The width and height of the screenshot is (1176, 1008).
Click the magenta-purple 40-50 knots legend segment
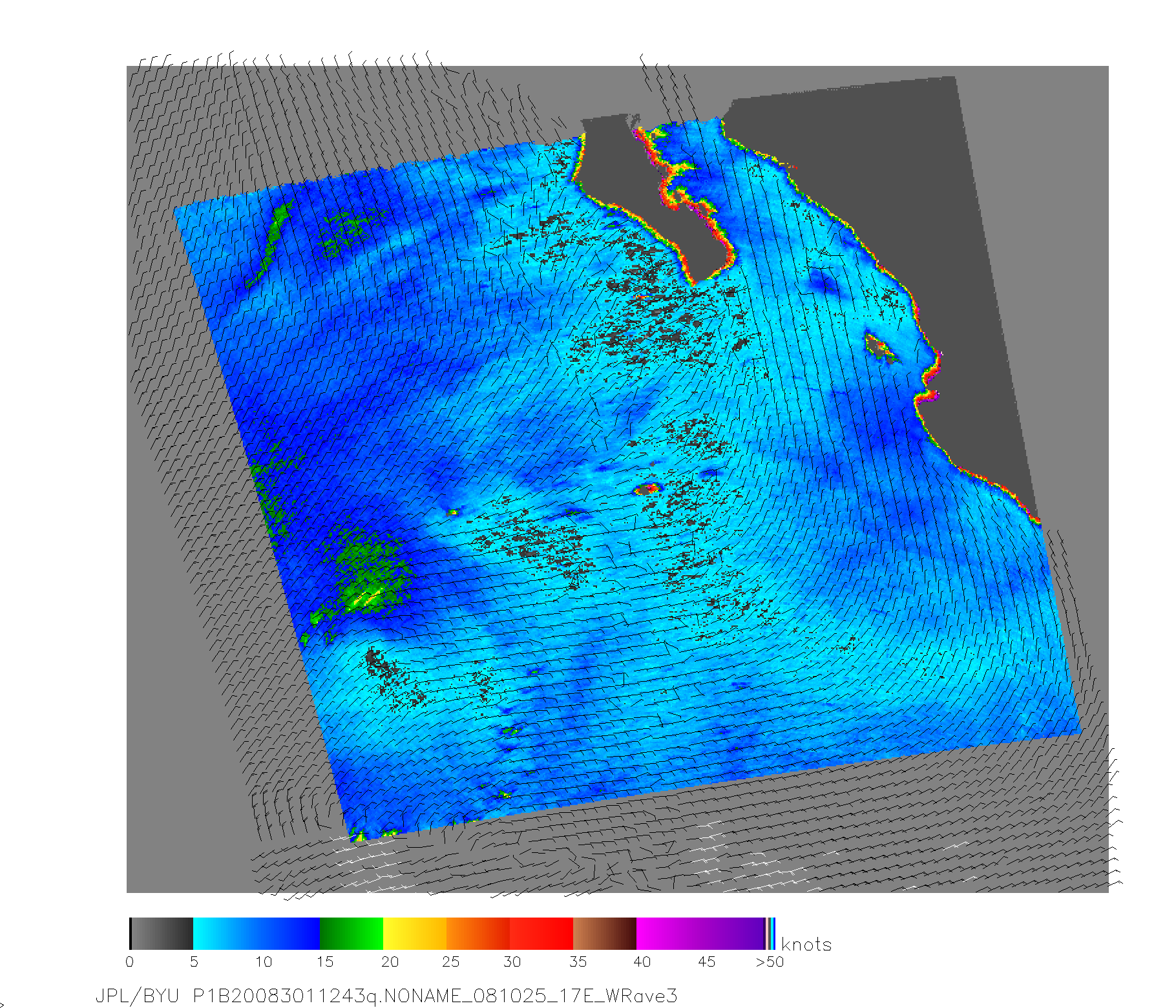pos(700,933)
